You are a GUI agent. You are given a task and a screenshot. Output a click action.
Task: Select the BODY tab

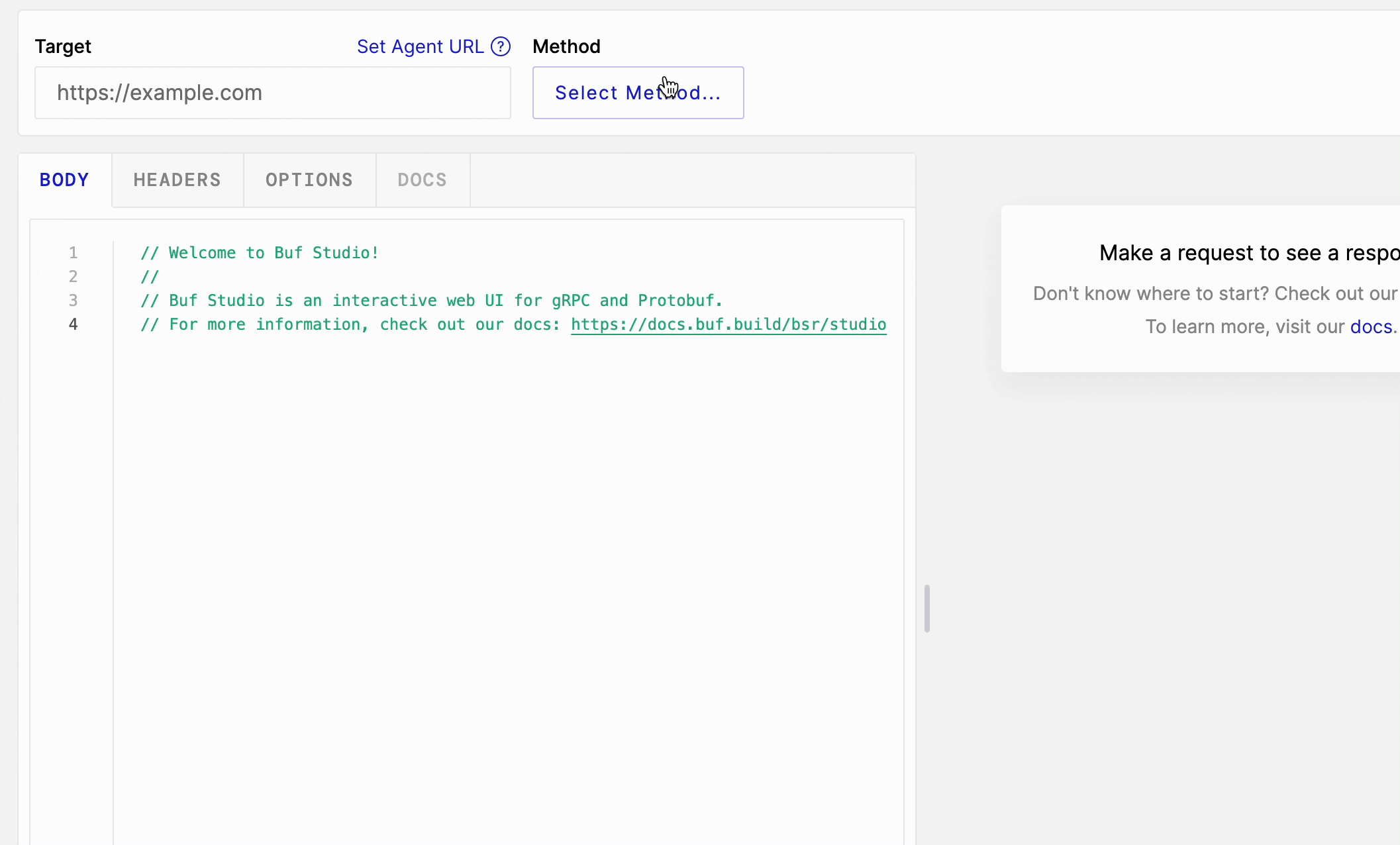64,179
